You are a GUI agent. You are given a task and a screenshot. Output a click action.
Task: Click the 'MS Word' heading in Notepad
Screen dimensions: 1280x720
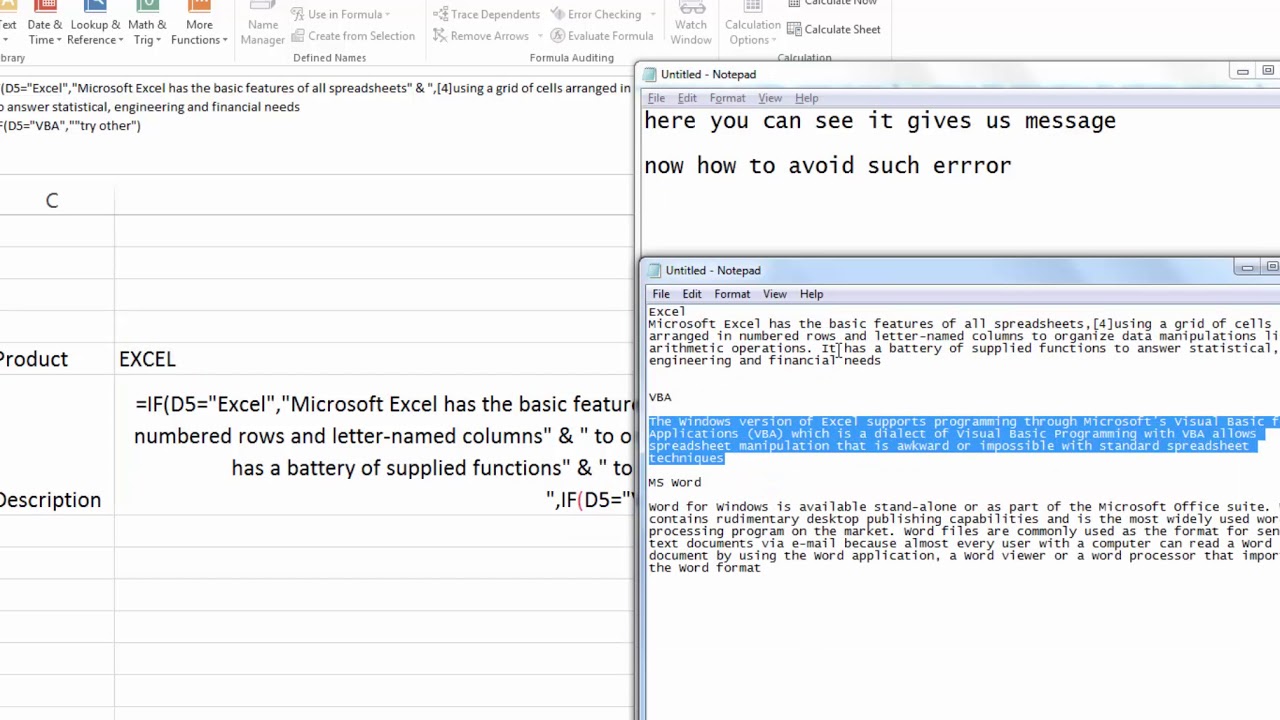click(x=675, y=482)
